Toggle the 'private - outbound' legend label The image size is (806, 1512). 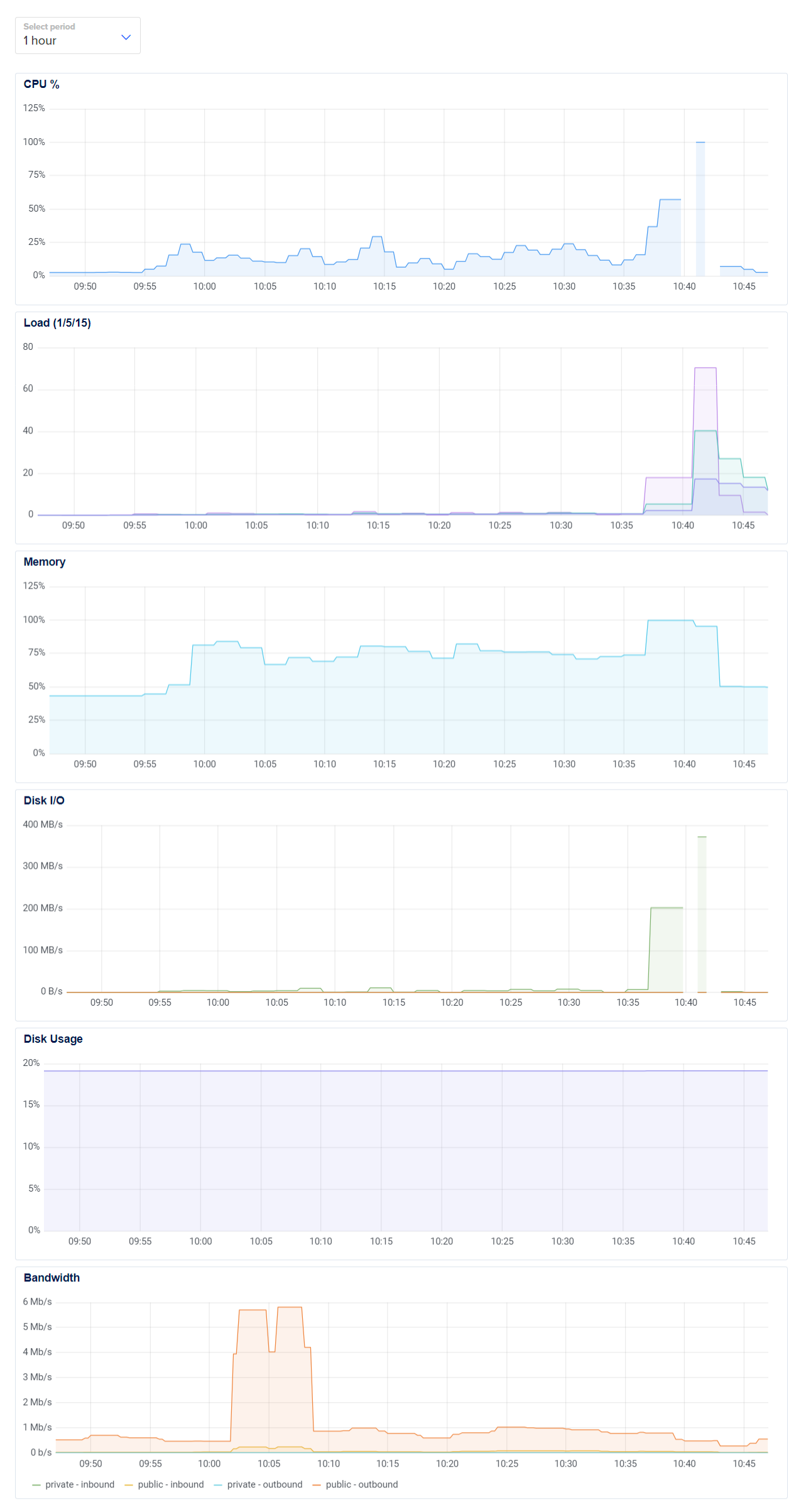point(264,1484)
